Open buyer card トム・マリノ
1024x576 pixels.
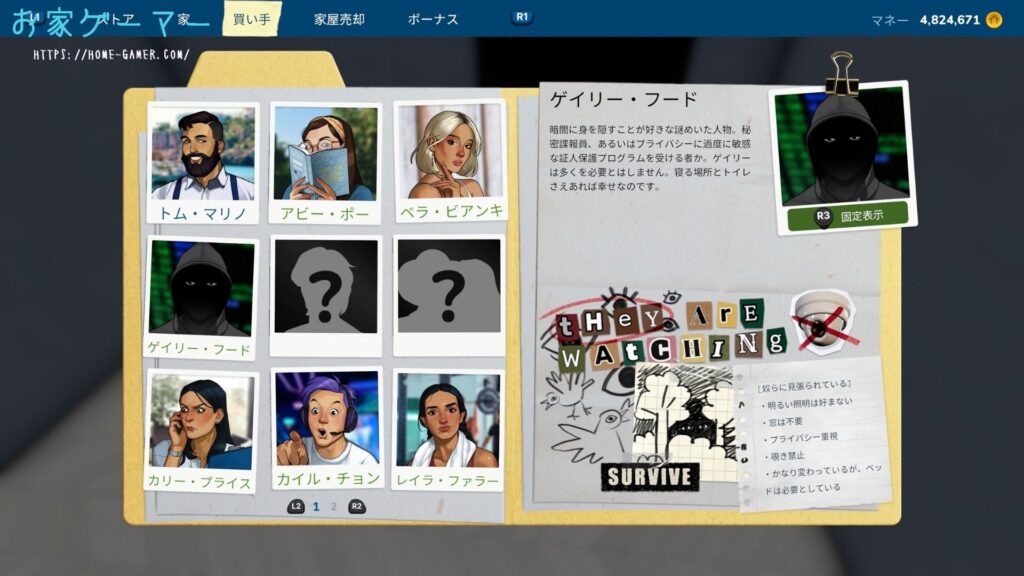tap(202, 163)
